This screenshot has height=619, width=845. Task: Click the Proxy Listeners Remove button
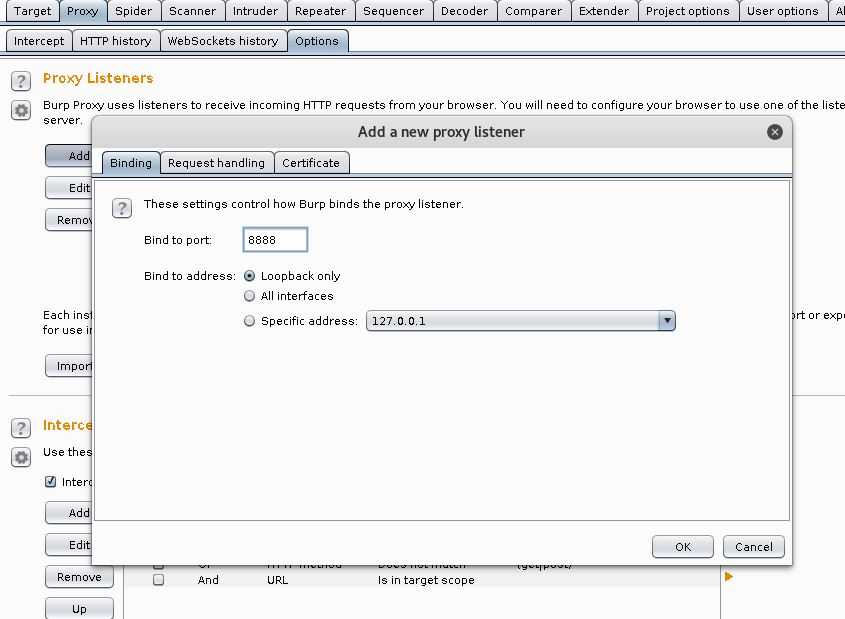coord(69,220)
